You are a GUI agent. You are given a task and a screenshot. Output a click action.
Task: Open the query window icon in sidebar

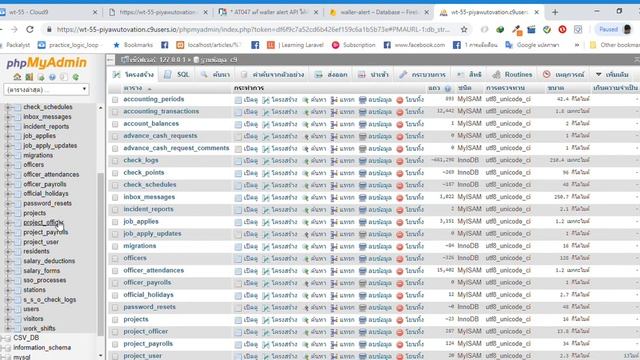tap(41, 77)
